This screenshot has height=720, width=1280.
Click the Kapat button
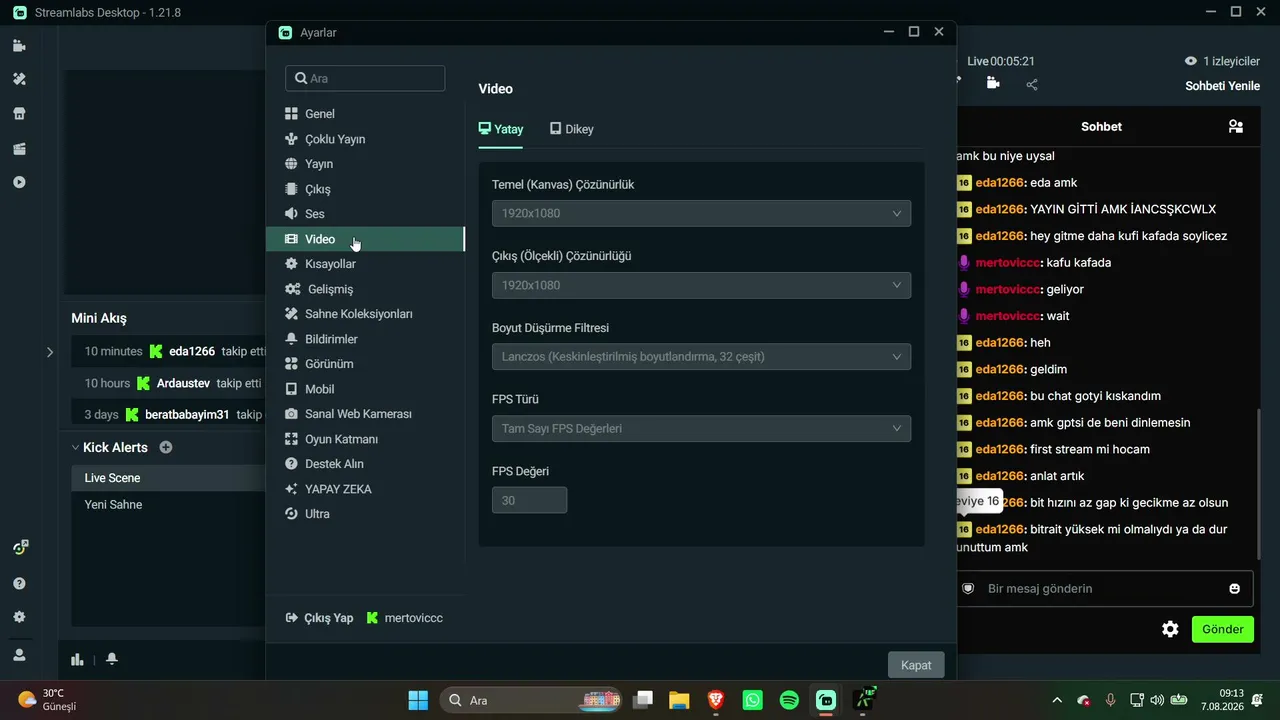coord(916,665)
